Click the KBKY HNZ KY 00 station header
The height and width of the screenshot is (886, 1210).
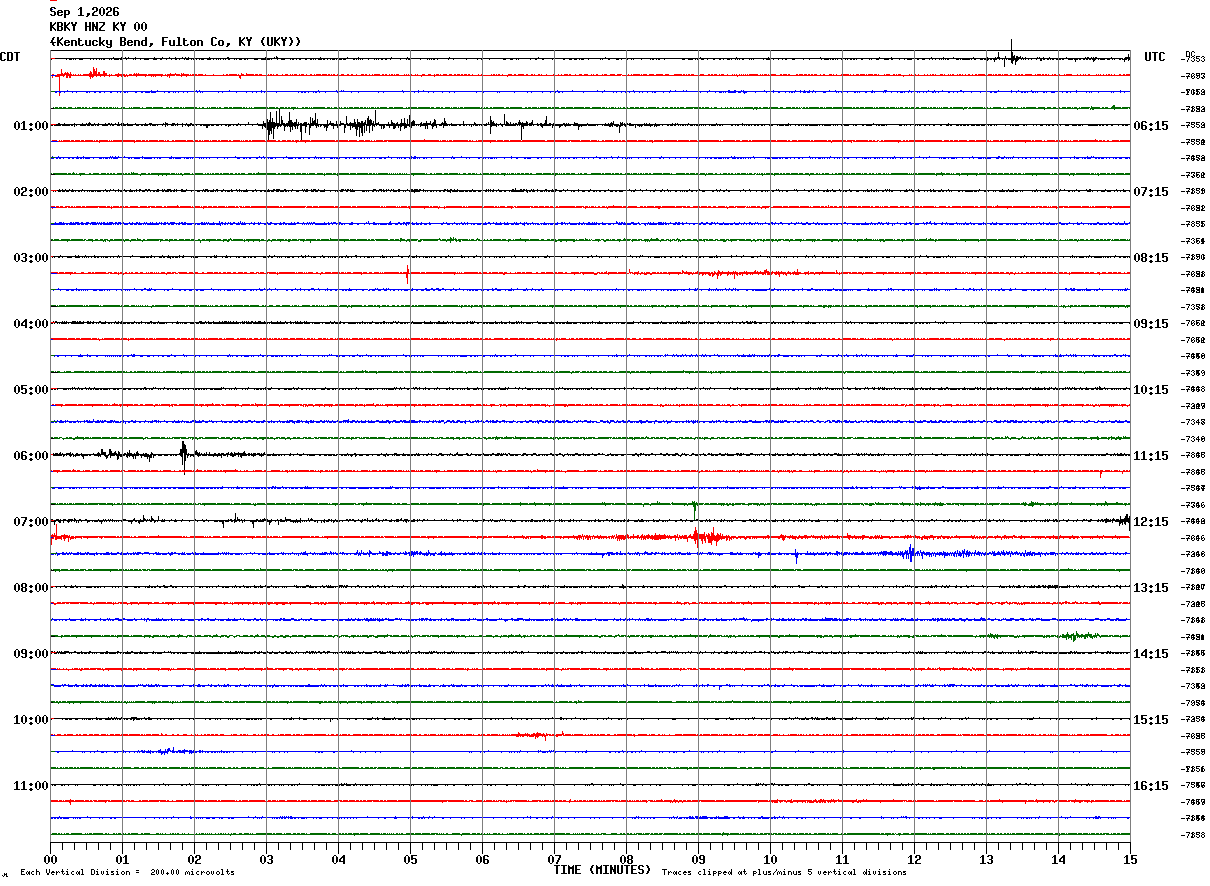(x=98, y=27)
